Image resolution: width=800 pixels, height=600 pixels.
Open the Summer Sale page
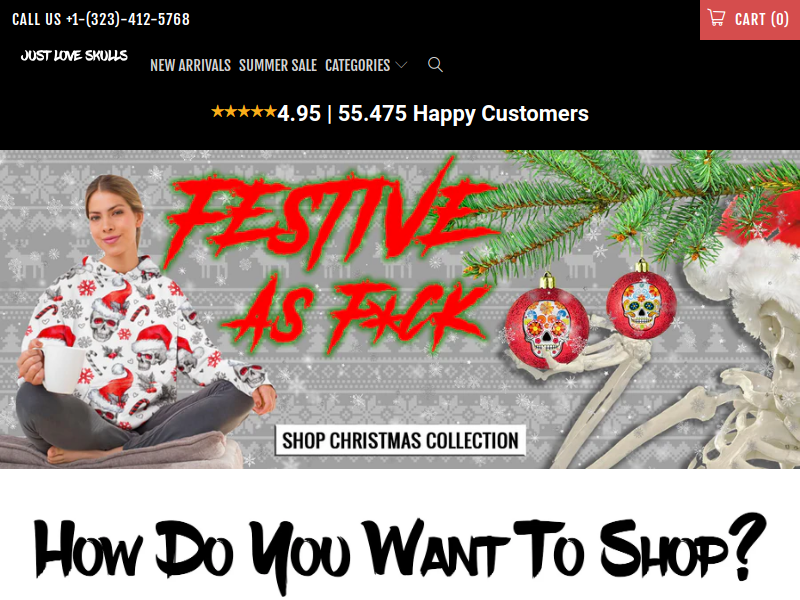[x=278, y=65]
